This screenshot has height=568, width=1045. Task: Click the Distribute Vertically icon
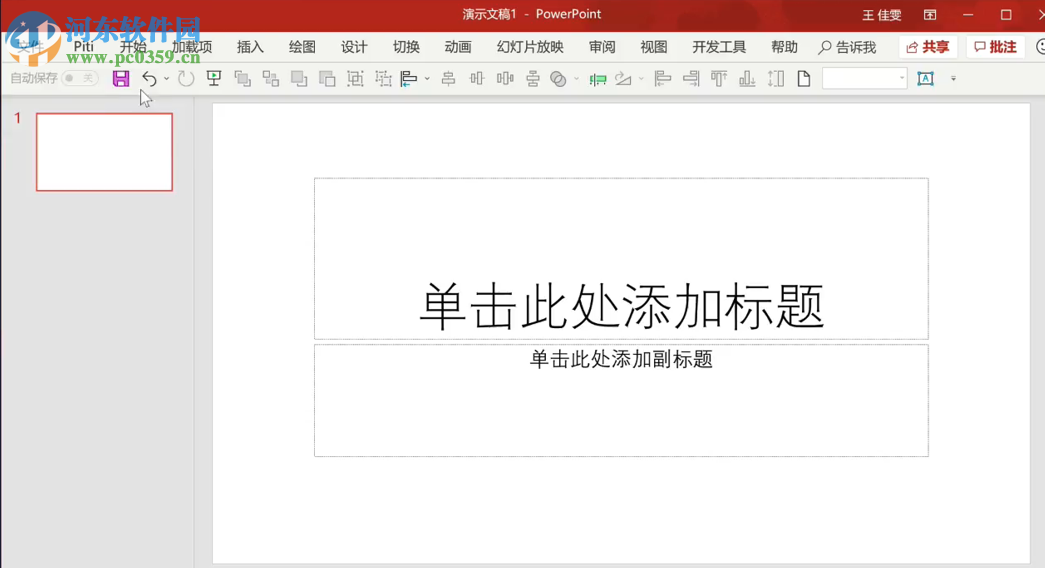click(532, 79)
